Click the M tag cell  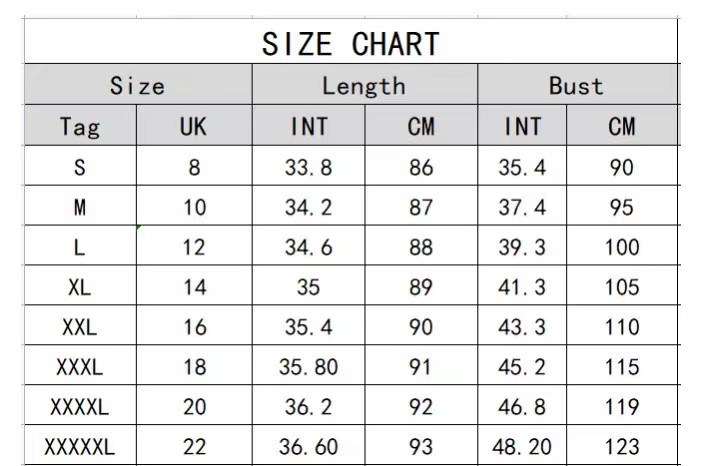(x=80, y=208)
